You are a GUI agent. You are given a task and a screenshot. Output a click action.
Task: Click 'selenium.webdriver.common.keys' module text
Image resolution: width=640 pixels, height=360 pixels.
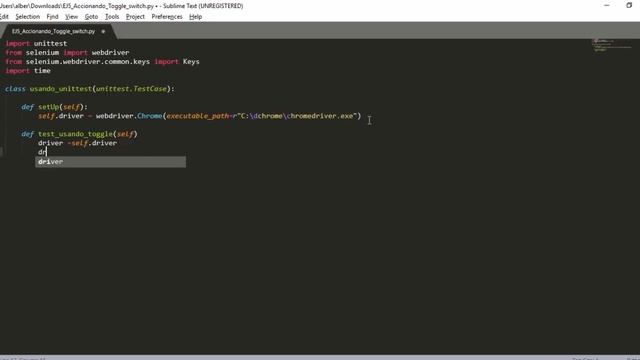pyautogui.click(x=88, y=62)
